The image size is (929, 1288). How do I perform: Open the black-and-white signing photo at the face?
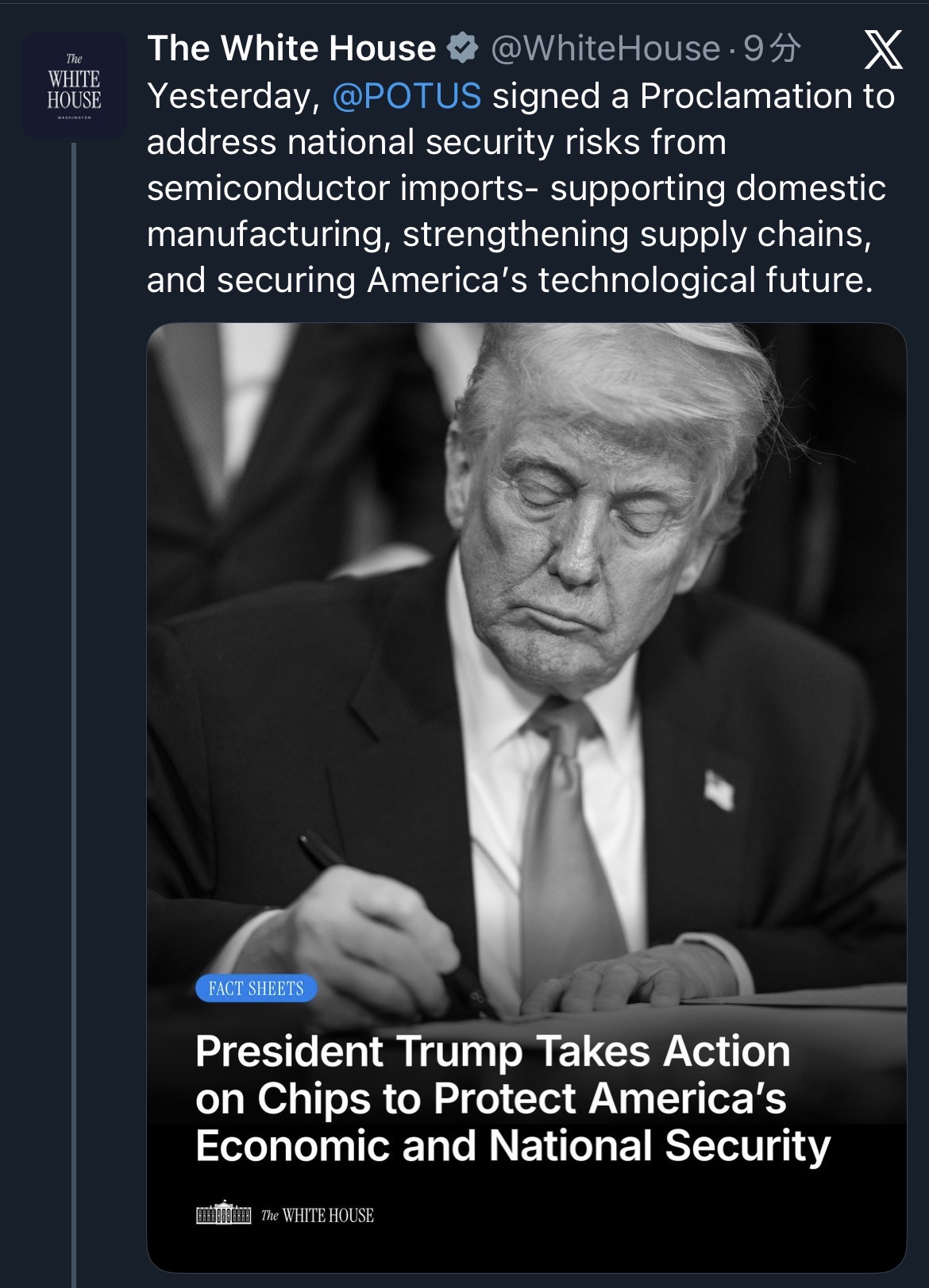[588, 508]
